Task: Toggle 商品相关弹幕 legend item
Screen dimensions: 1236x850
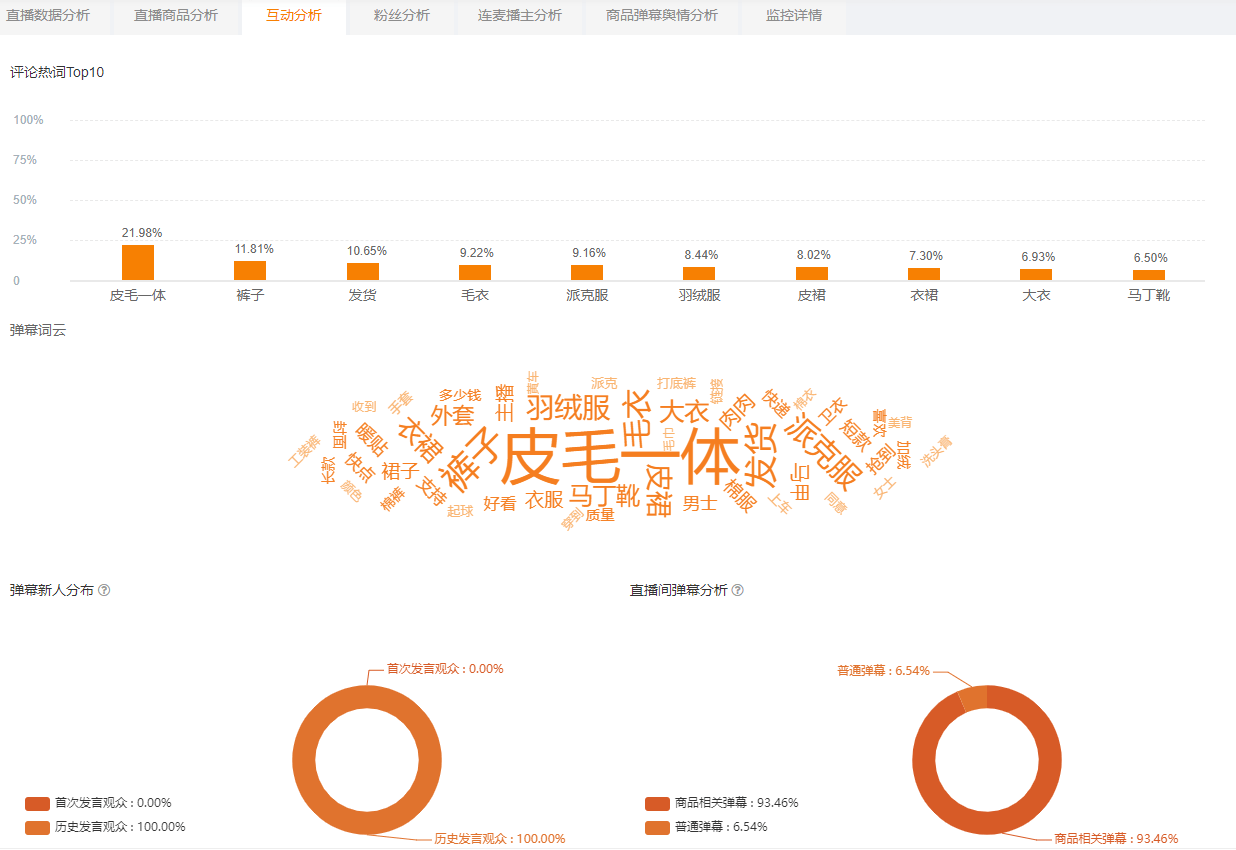Action: (722, 803)
